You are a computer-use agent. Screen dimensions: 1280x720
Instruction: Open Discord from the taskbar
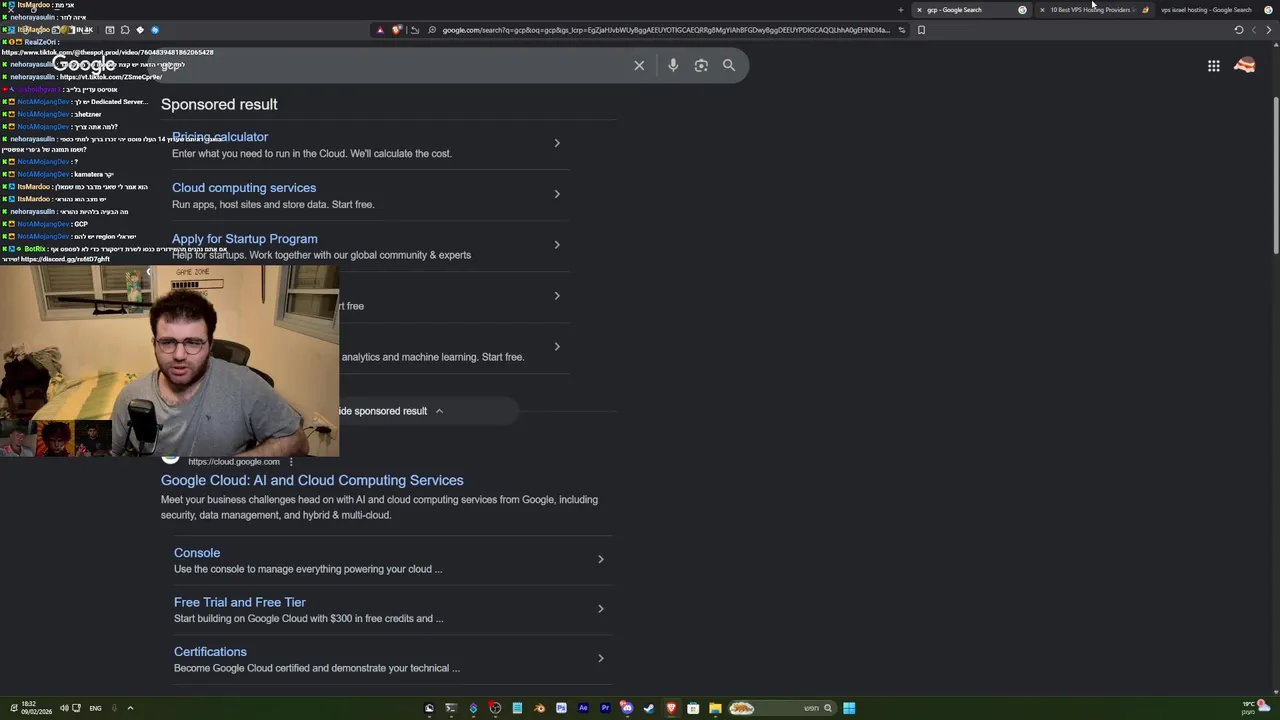[x=627, y=708]
